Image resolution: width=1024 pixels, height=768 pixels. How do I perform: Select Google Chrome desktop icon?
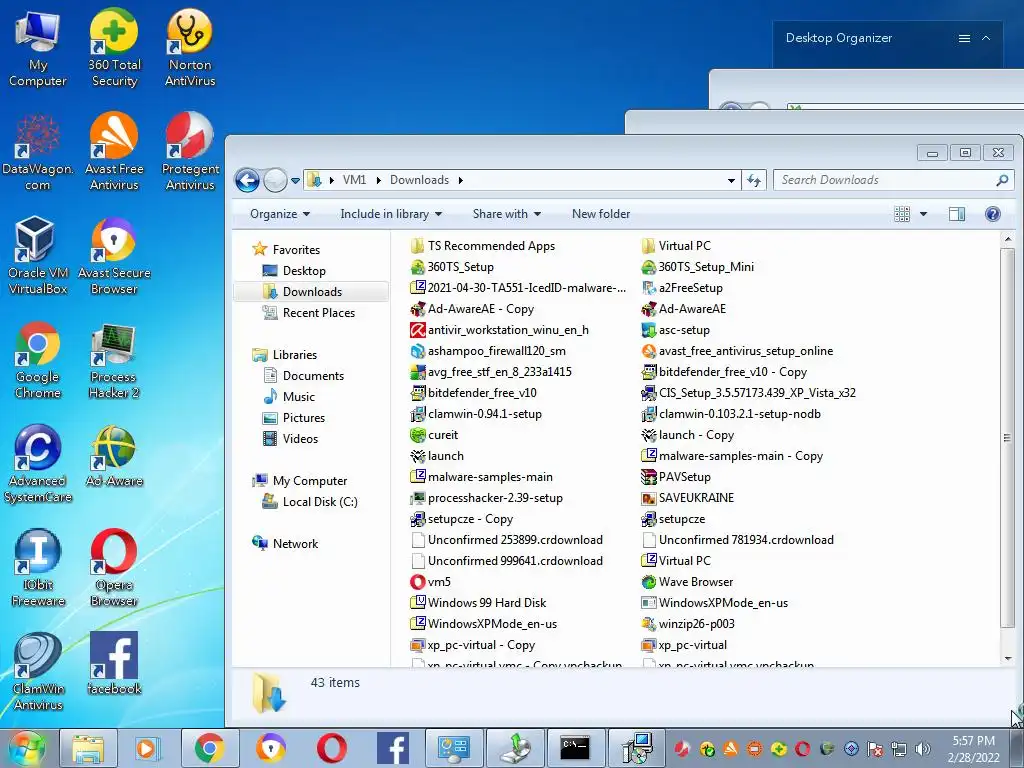click(37, 360)
